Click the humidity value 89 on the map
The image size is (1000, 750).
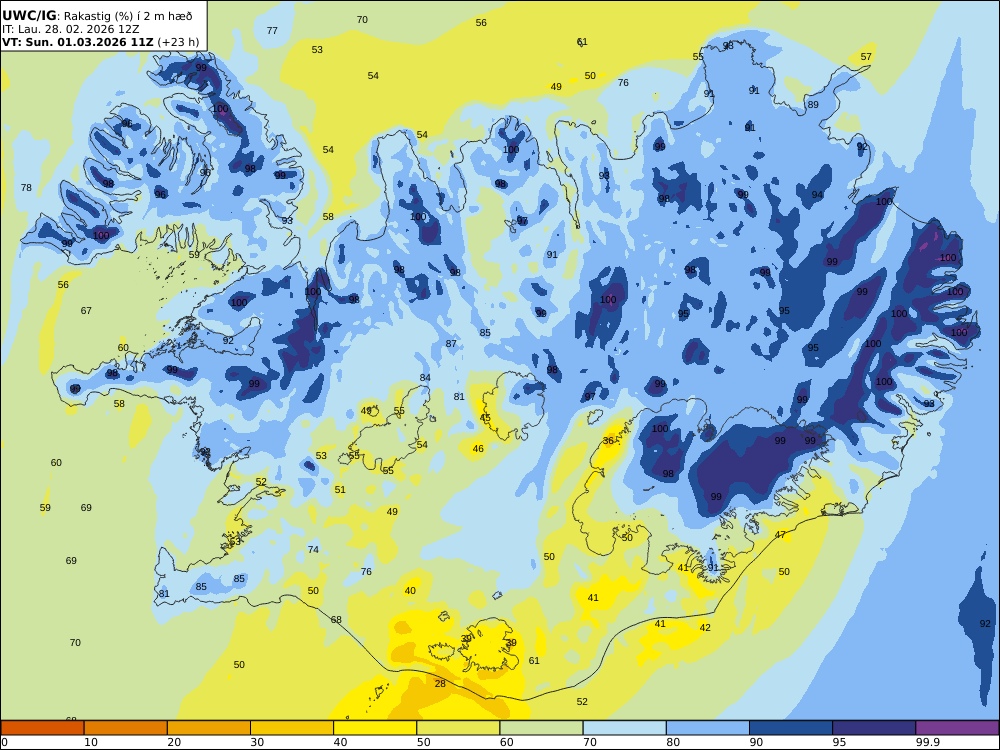point(812,105)
